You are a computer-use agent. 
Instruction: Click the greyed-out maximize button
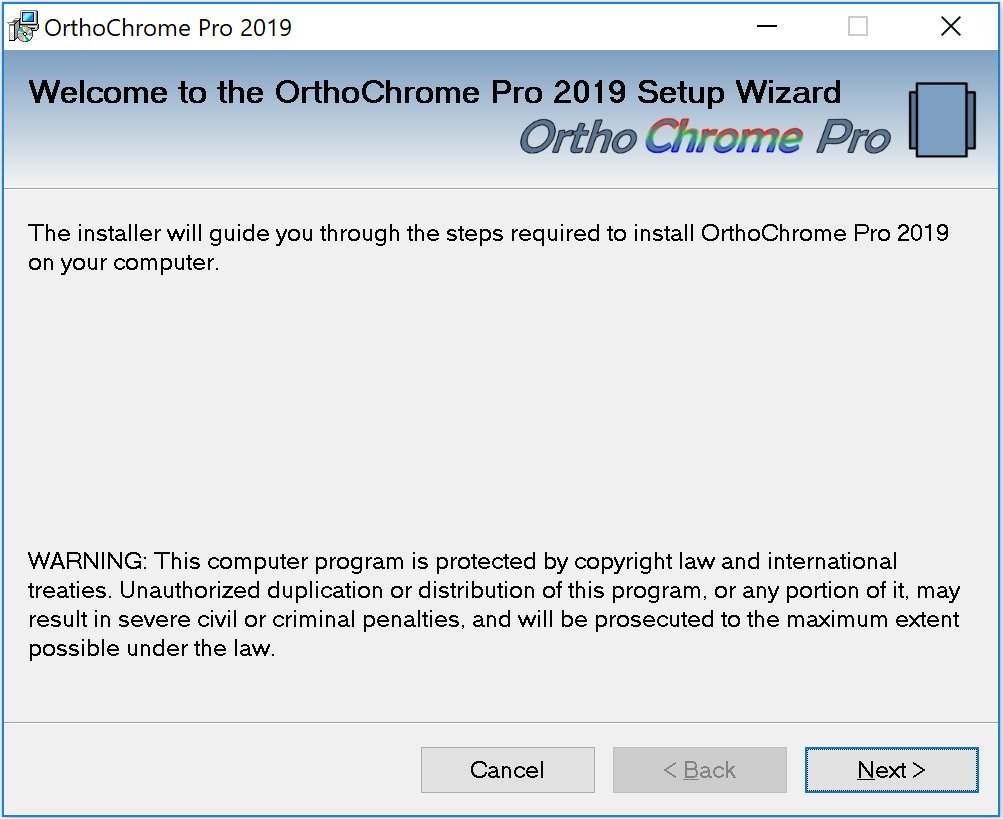(857, 27)
